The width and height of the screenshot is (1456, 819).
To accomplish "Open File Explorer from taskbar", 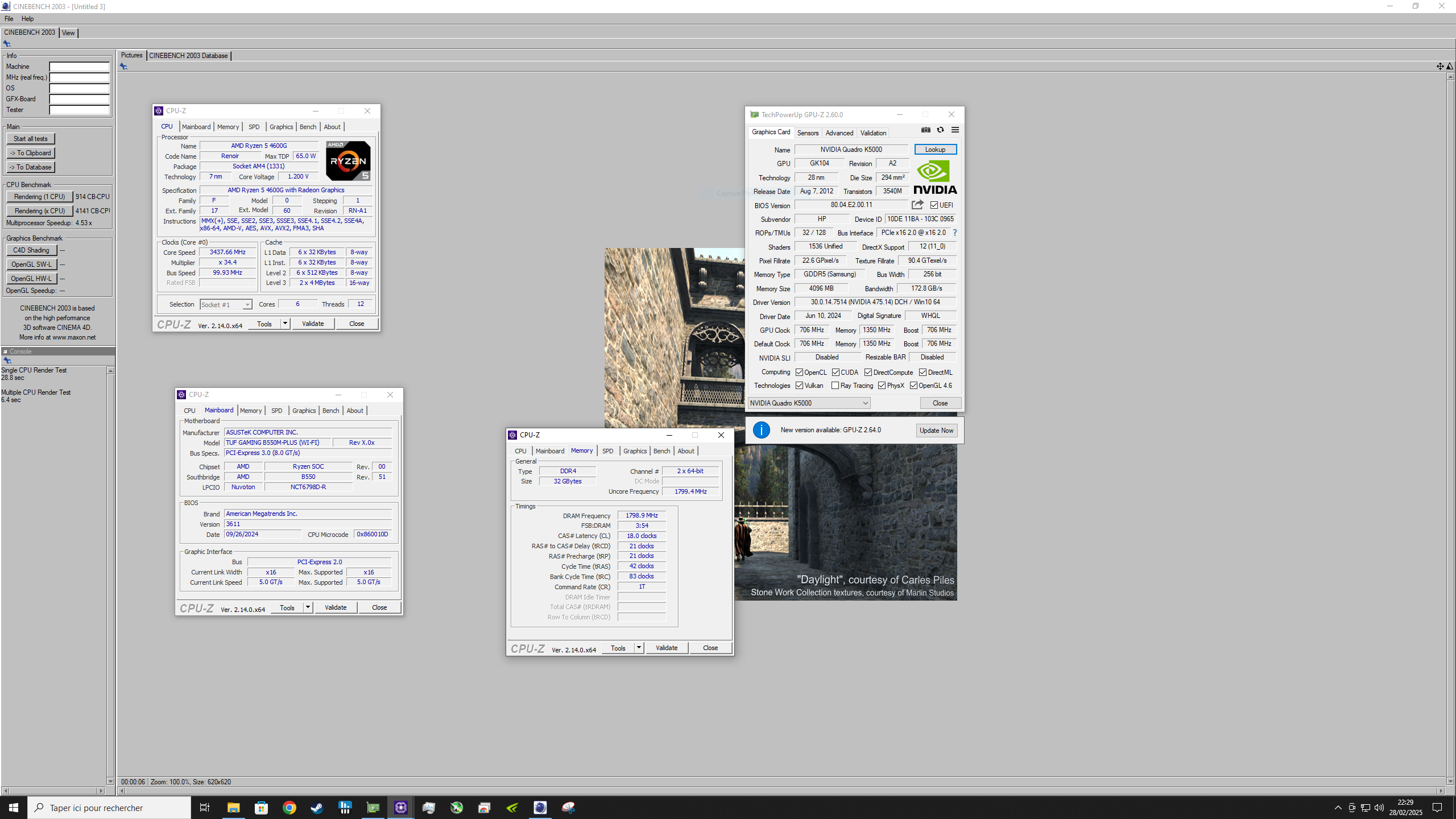I will click(x=233, y=808).
